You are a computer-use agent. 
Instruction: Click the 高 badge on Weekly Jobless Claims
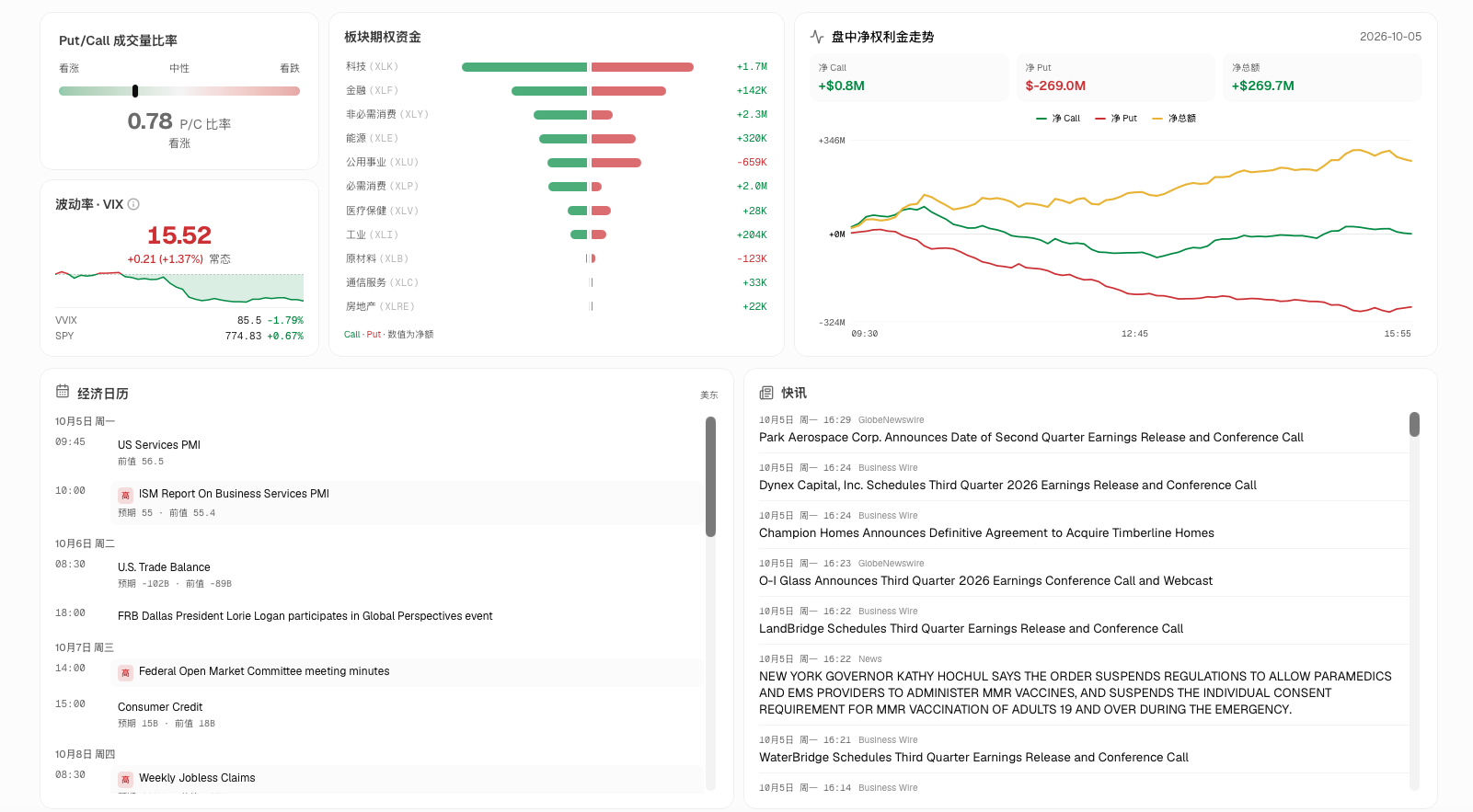click(x=126, y=779)
